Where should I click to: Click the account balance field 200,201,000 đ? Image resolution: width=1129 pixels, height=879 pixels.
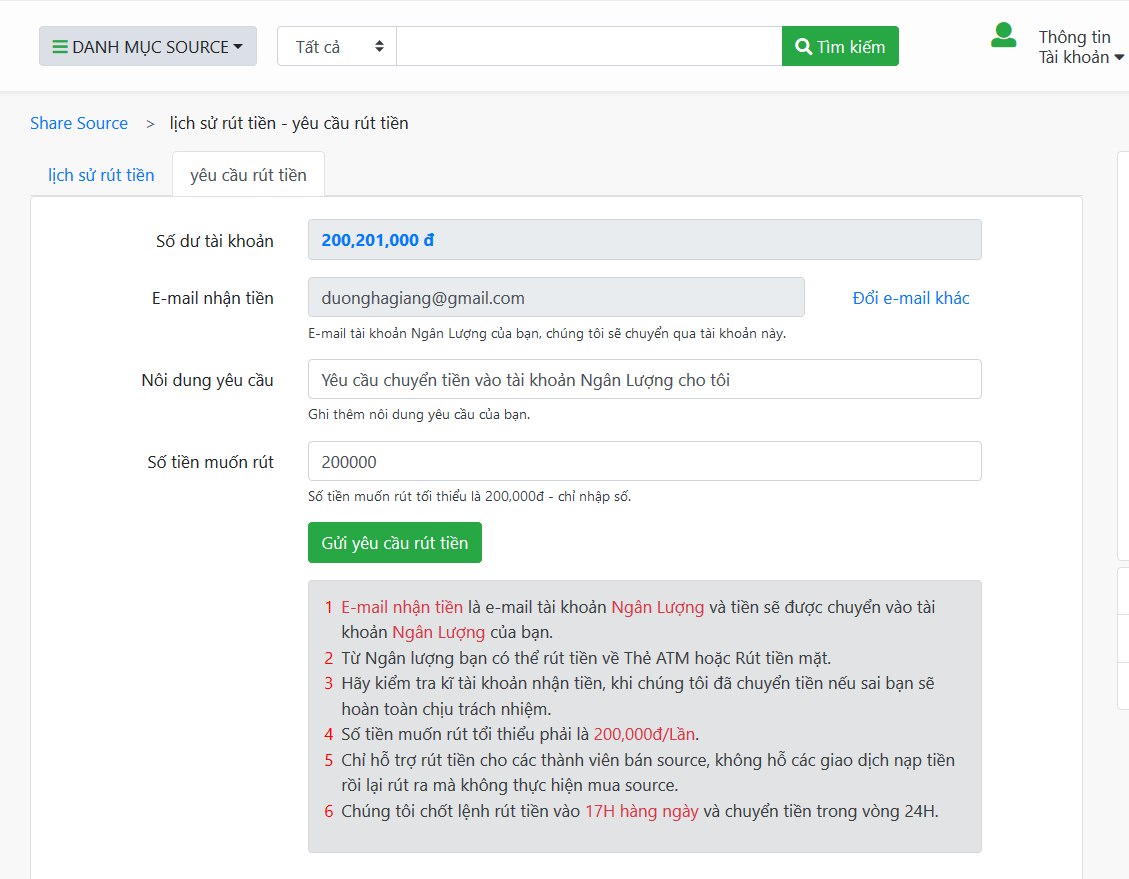644,240
